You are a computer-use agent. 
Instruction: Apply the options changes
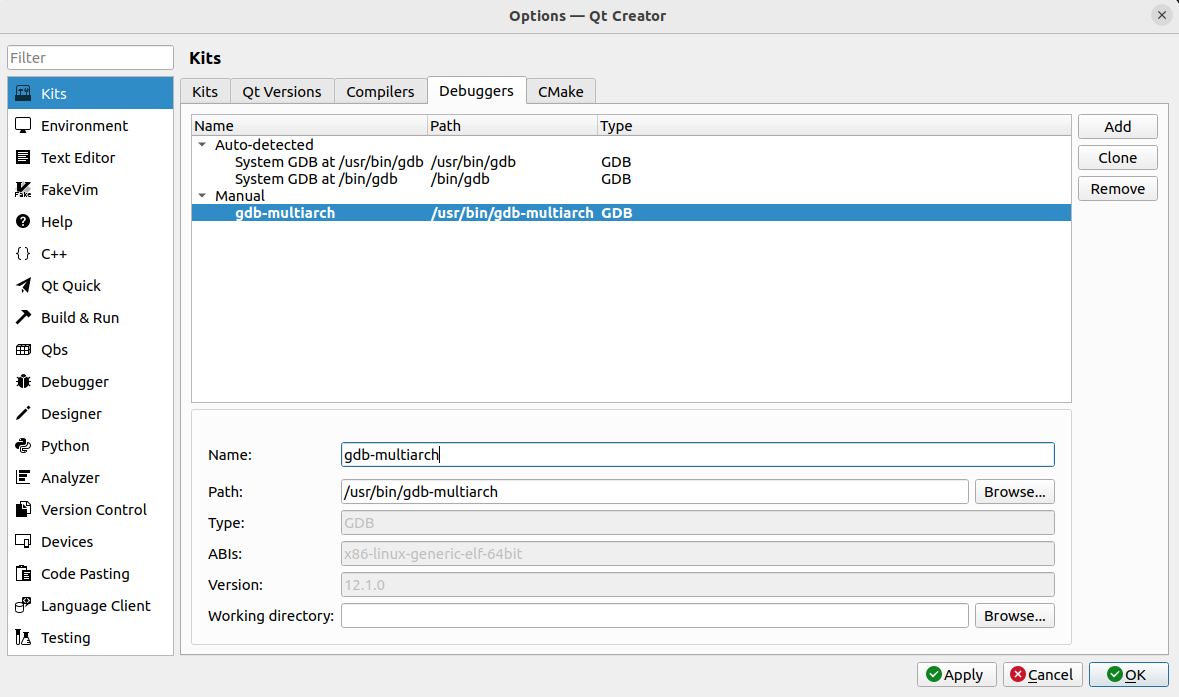pos(956,674)
